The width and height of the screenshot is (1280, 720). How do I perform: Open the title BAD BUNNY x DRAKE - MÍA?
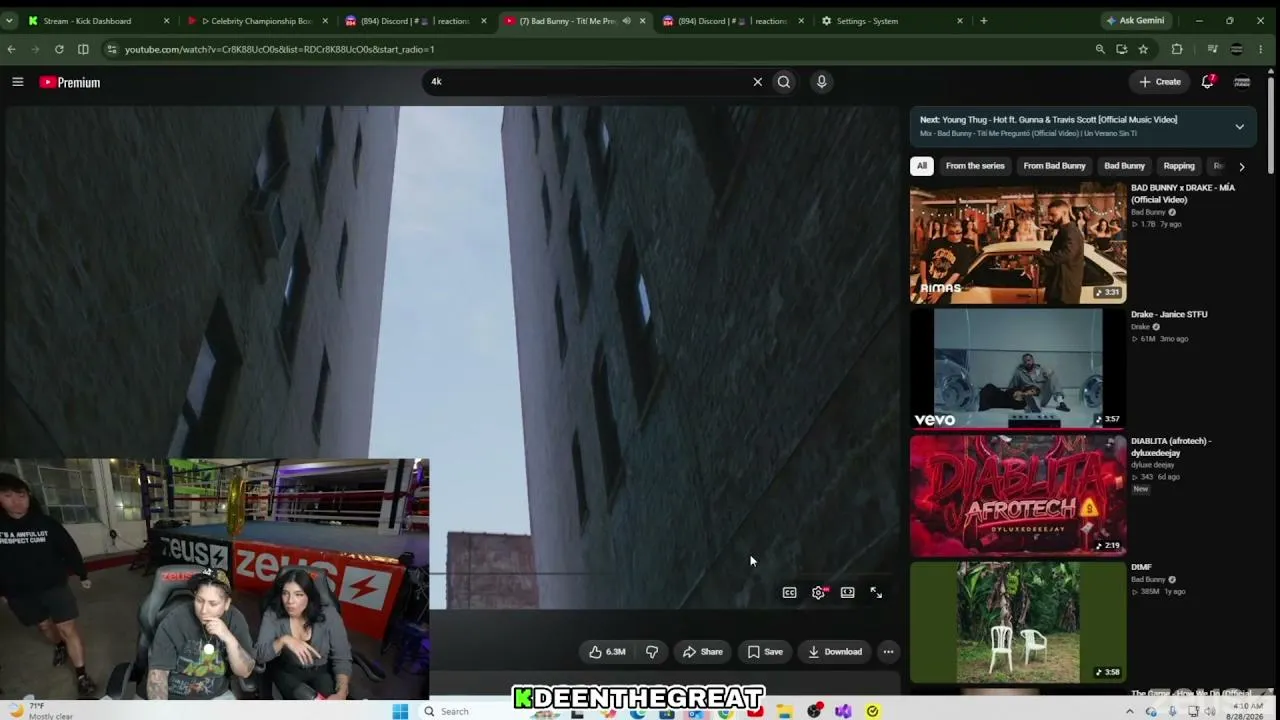[x=1183, y=194]
